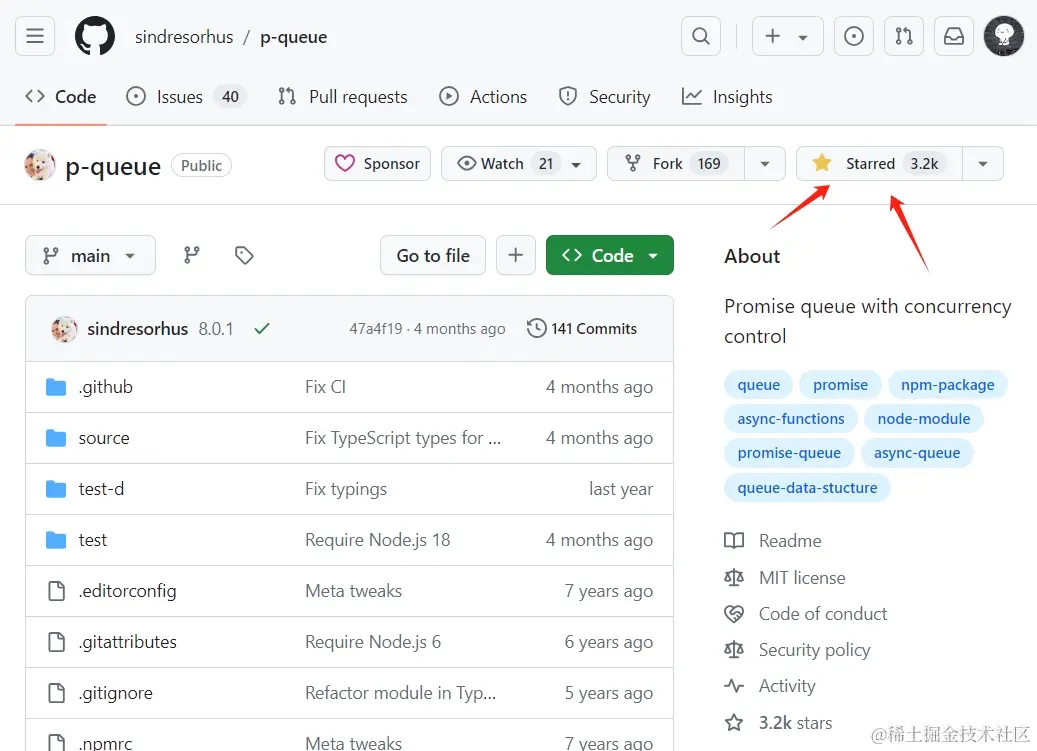Viewport: 1037px width, 751px height.
Task: Switch to the Security tab
Action: click(x=605, y=97)
